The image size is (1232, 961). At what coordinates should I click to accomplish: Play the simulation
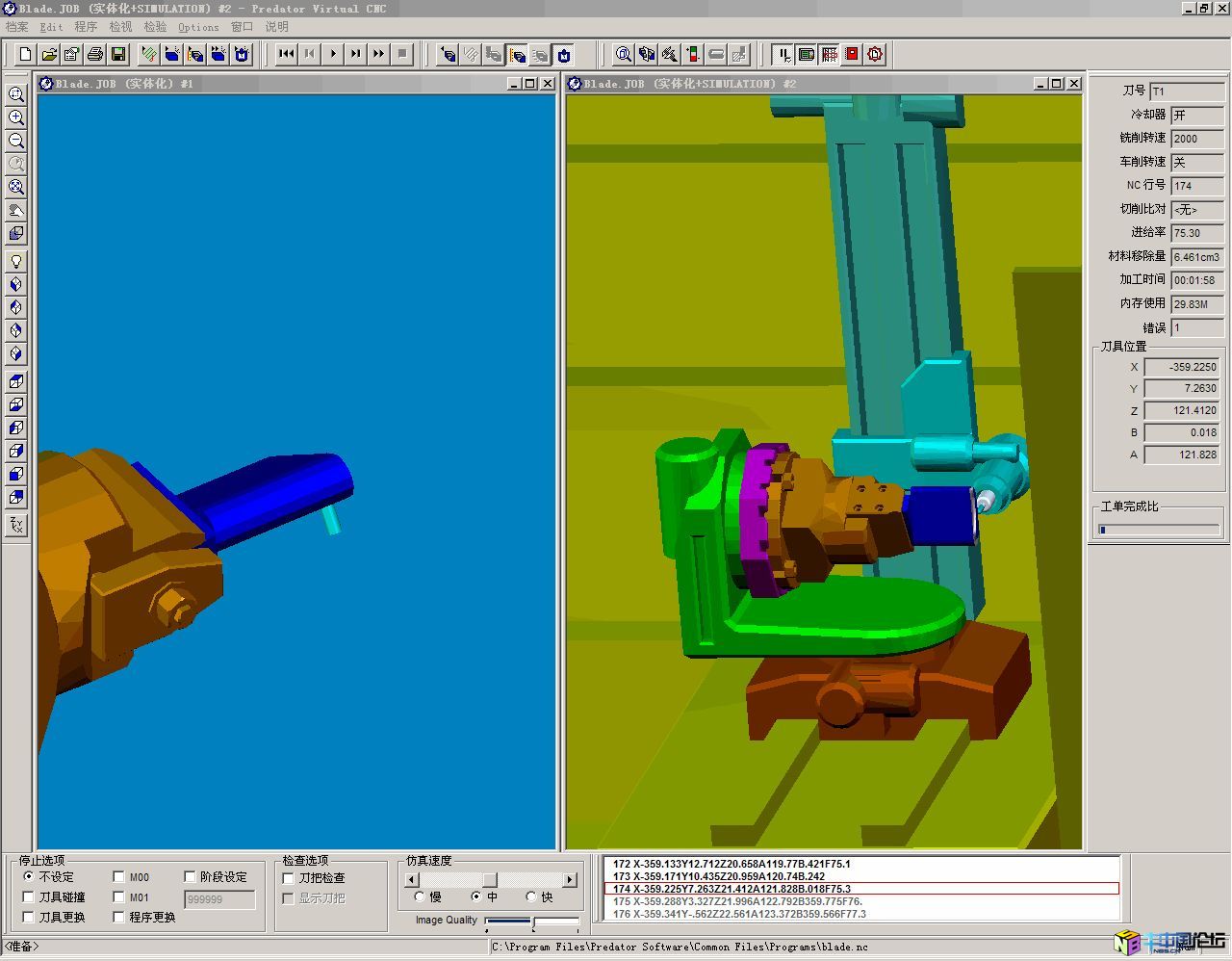333,54
